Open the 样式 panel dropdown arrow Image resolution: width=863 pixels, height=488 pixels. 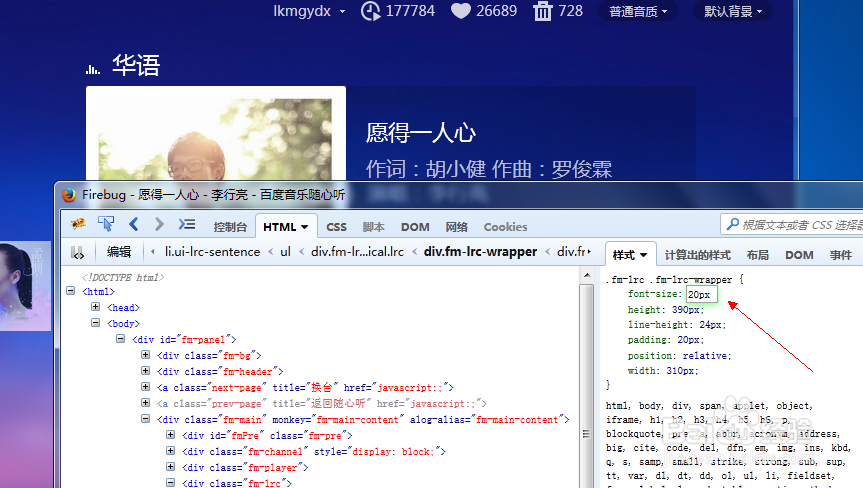coord(643,255)
